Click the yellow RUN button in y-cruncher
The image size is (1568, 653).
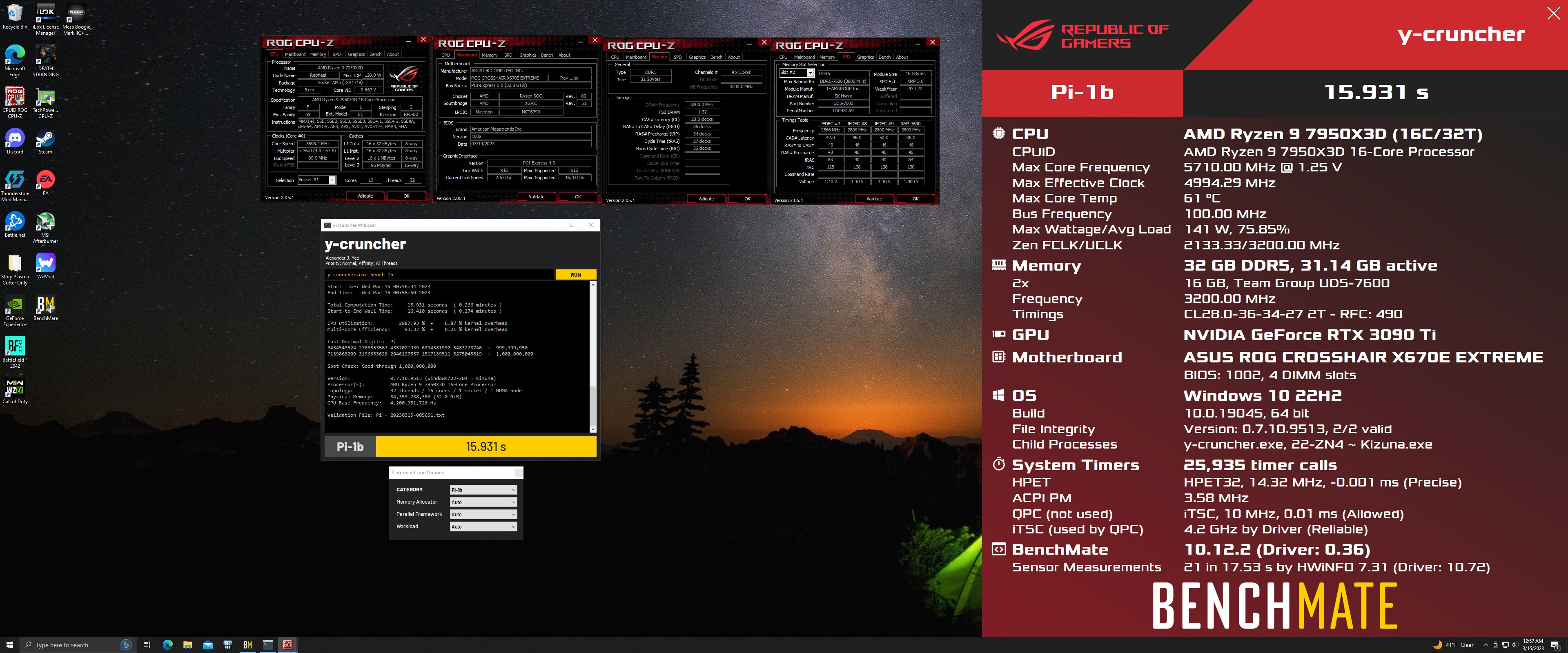(576, 275)
